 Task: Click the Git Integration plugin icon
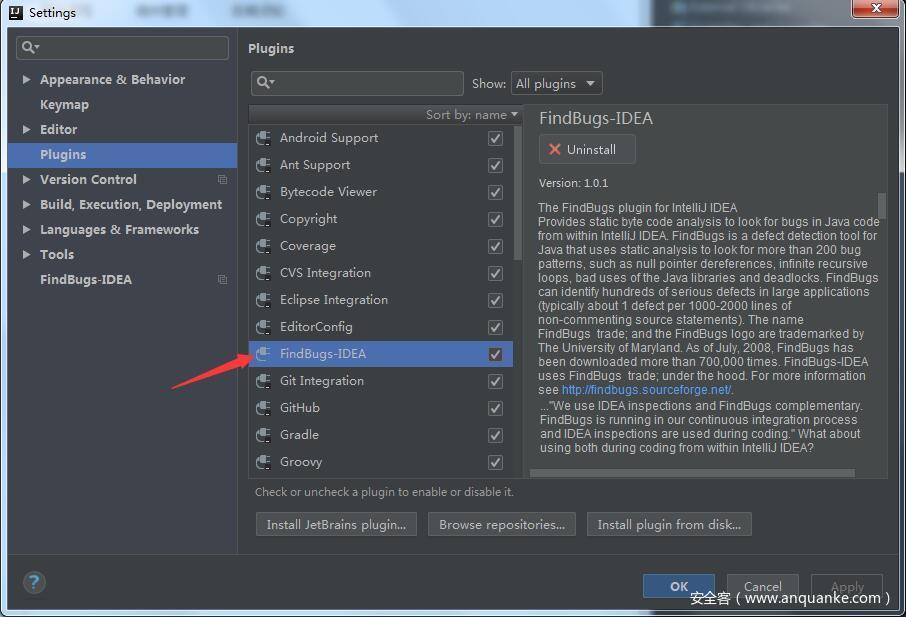point(263,380)
